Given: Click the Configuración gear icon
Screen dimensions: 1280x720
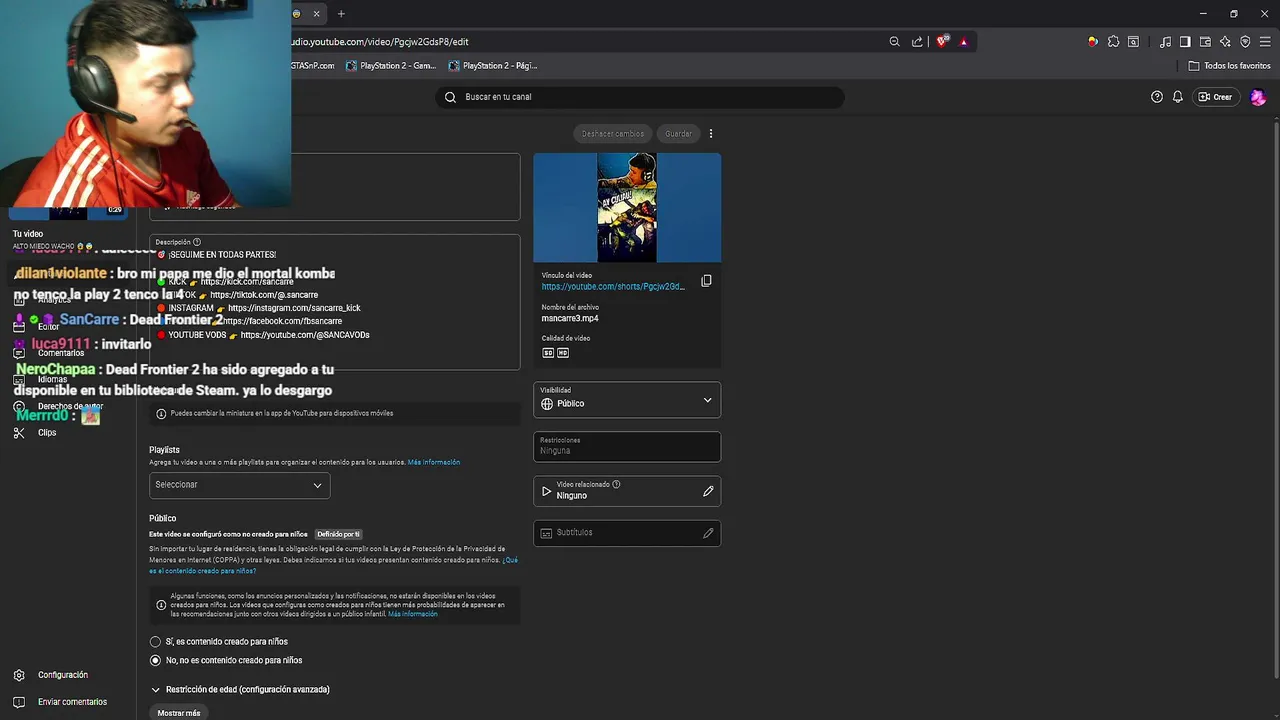Looking at the screenshot, I should (19, 675).
